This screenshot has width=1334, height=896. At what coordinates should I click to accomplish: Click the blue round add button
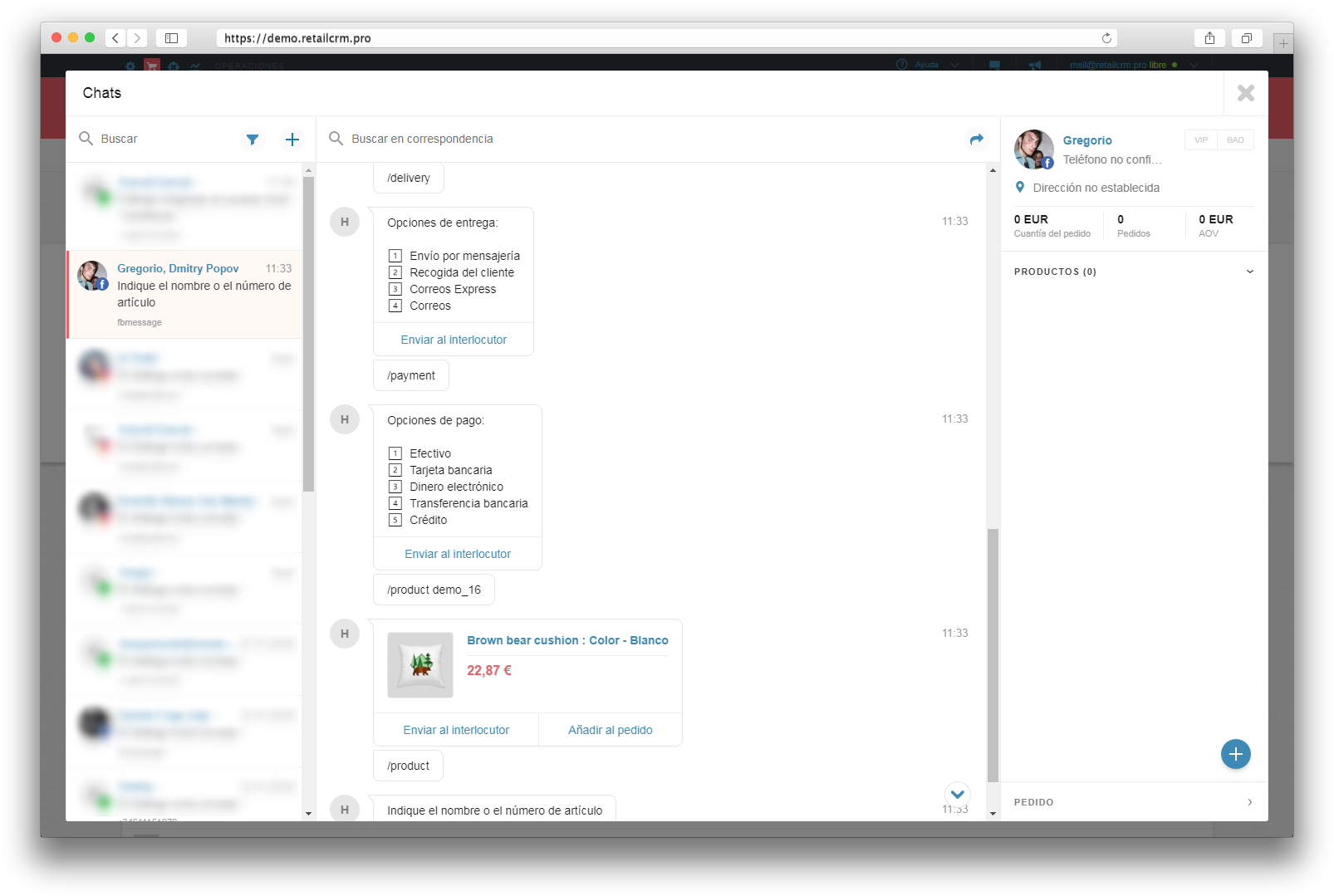[1236, 754]
